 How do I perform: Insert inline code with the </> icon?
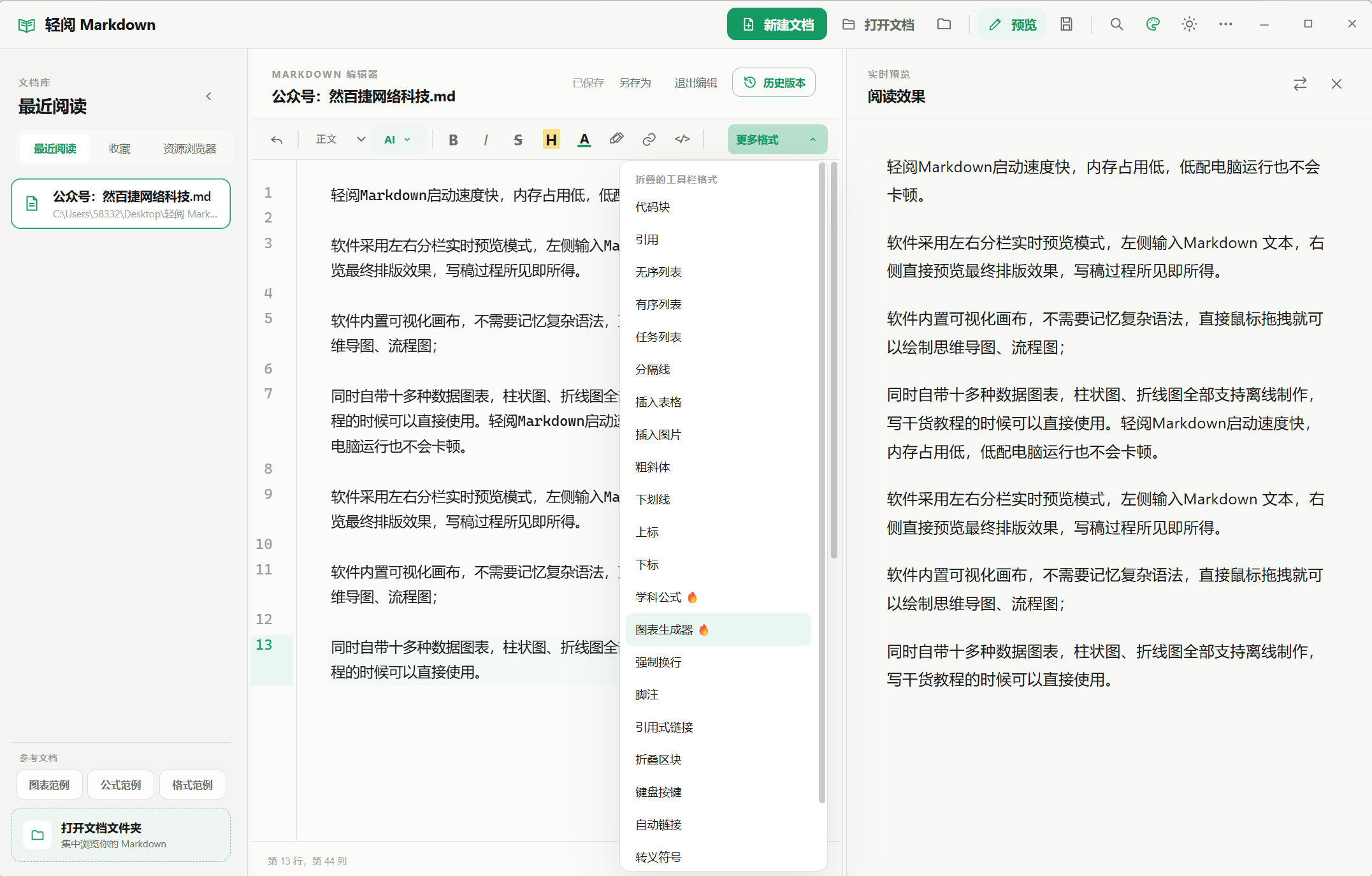click(x=682, y=139)
